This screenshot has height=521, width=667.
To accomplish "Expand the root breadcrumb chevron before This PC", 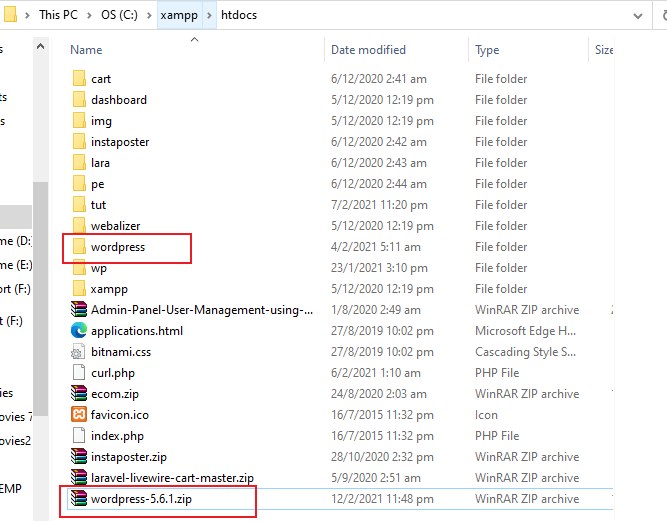I will point(27,15).
